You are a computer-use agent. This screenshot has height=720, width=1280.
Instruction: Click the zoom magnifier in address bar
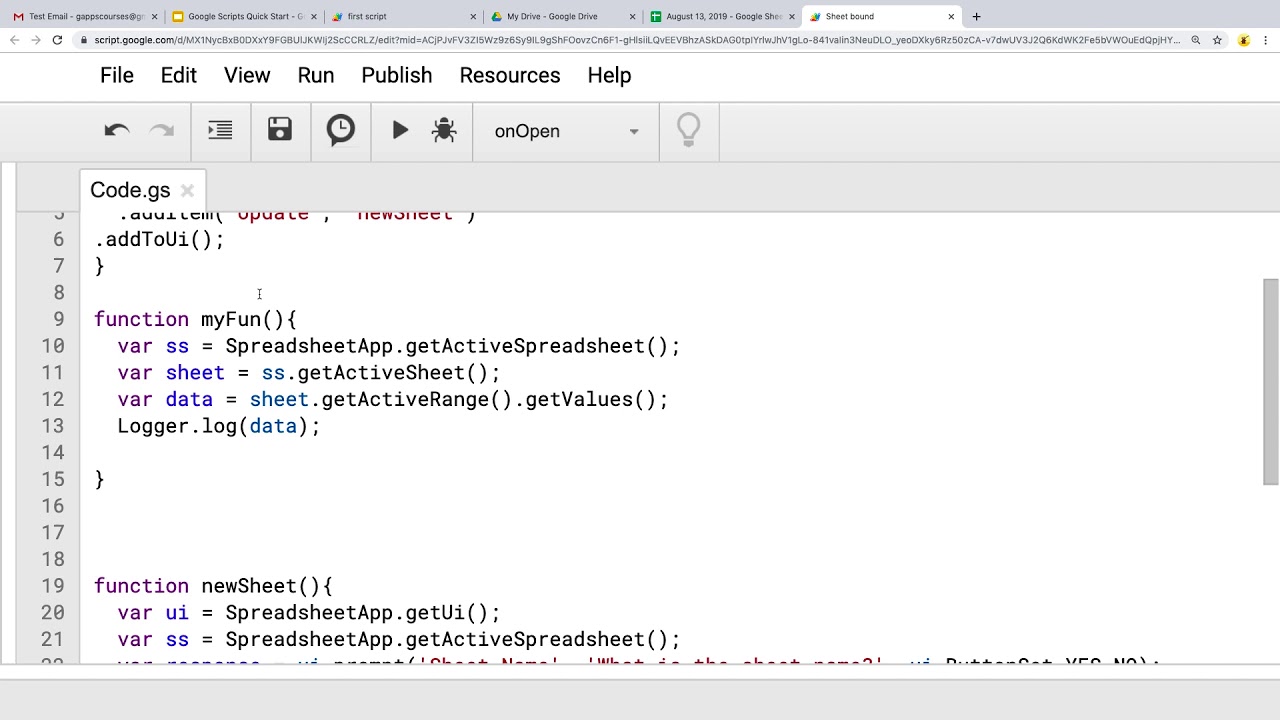1195,40
